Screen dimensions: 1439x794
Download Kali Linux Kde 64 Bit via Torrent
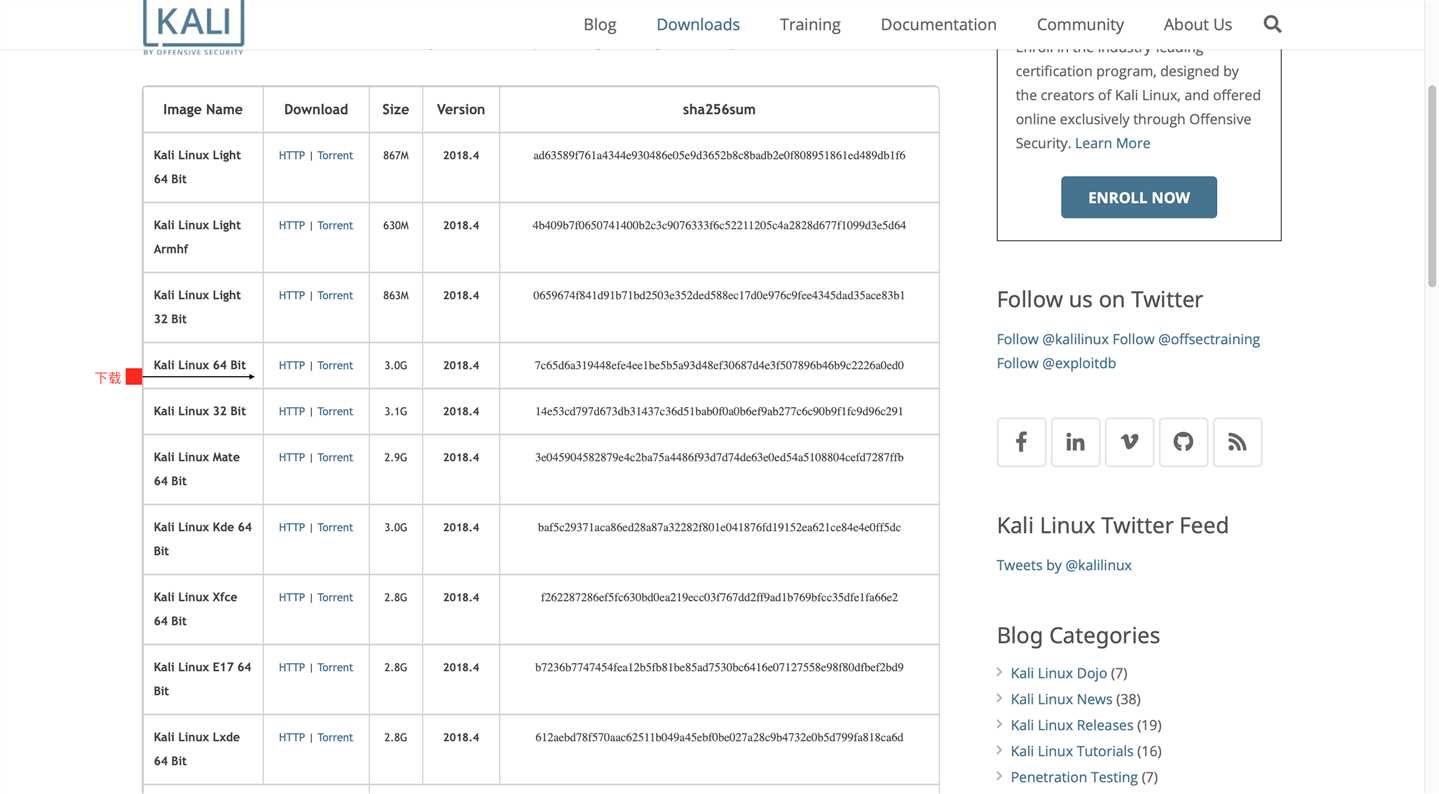pyautogui.click(x=335, y=527)
